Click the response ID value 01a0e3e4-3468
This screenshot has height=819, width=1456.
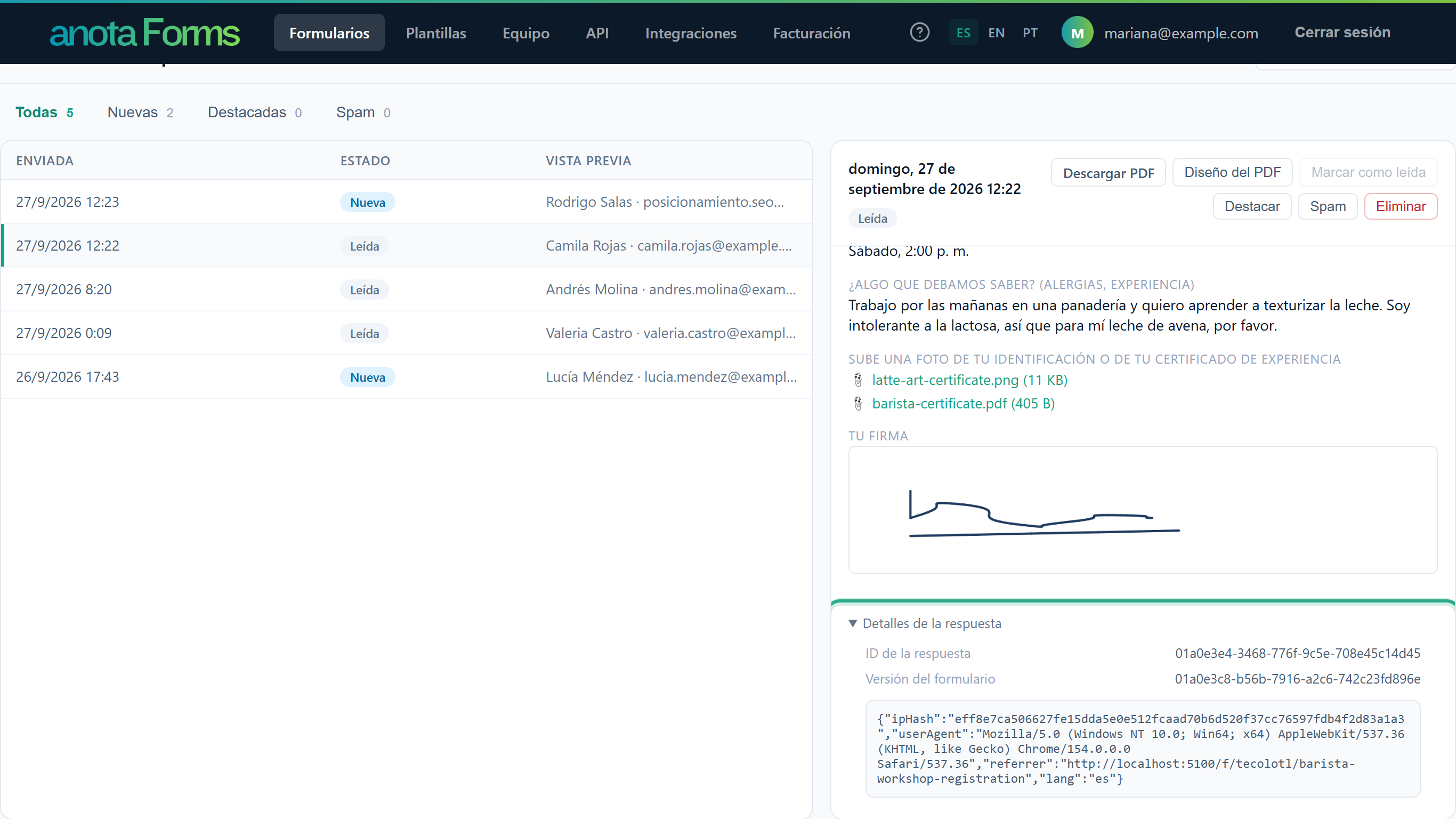(1298, 653)
